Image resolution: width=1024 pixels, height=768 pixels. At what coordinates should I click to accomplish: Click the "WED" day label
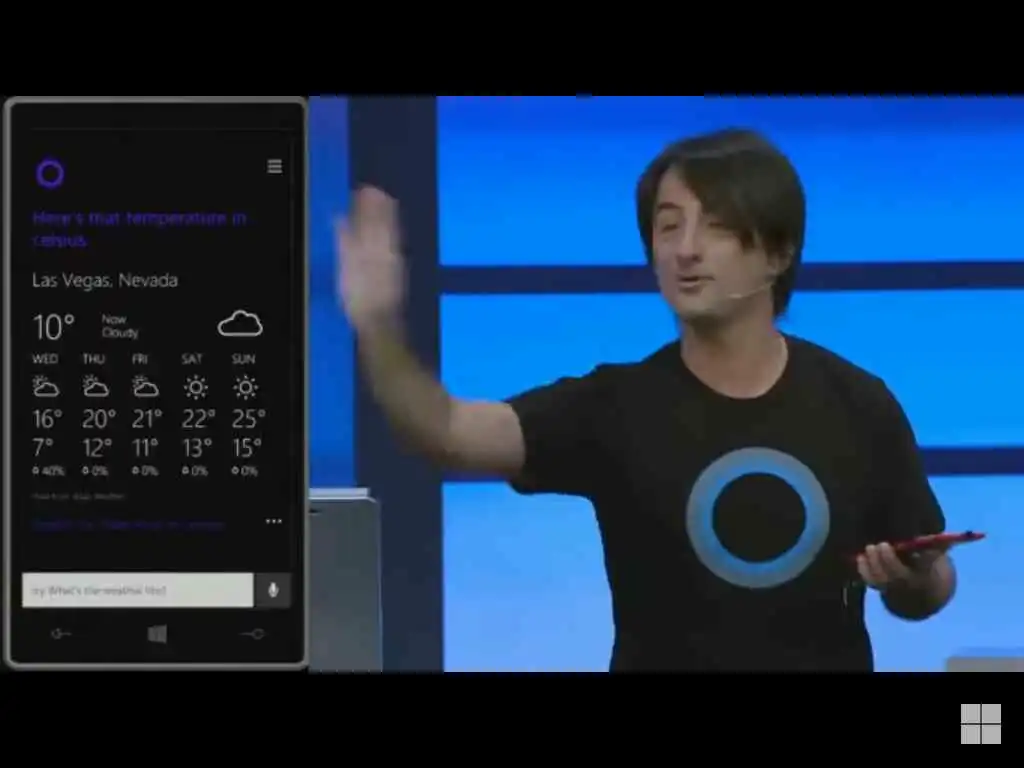(45, 359)
